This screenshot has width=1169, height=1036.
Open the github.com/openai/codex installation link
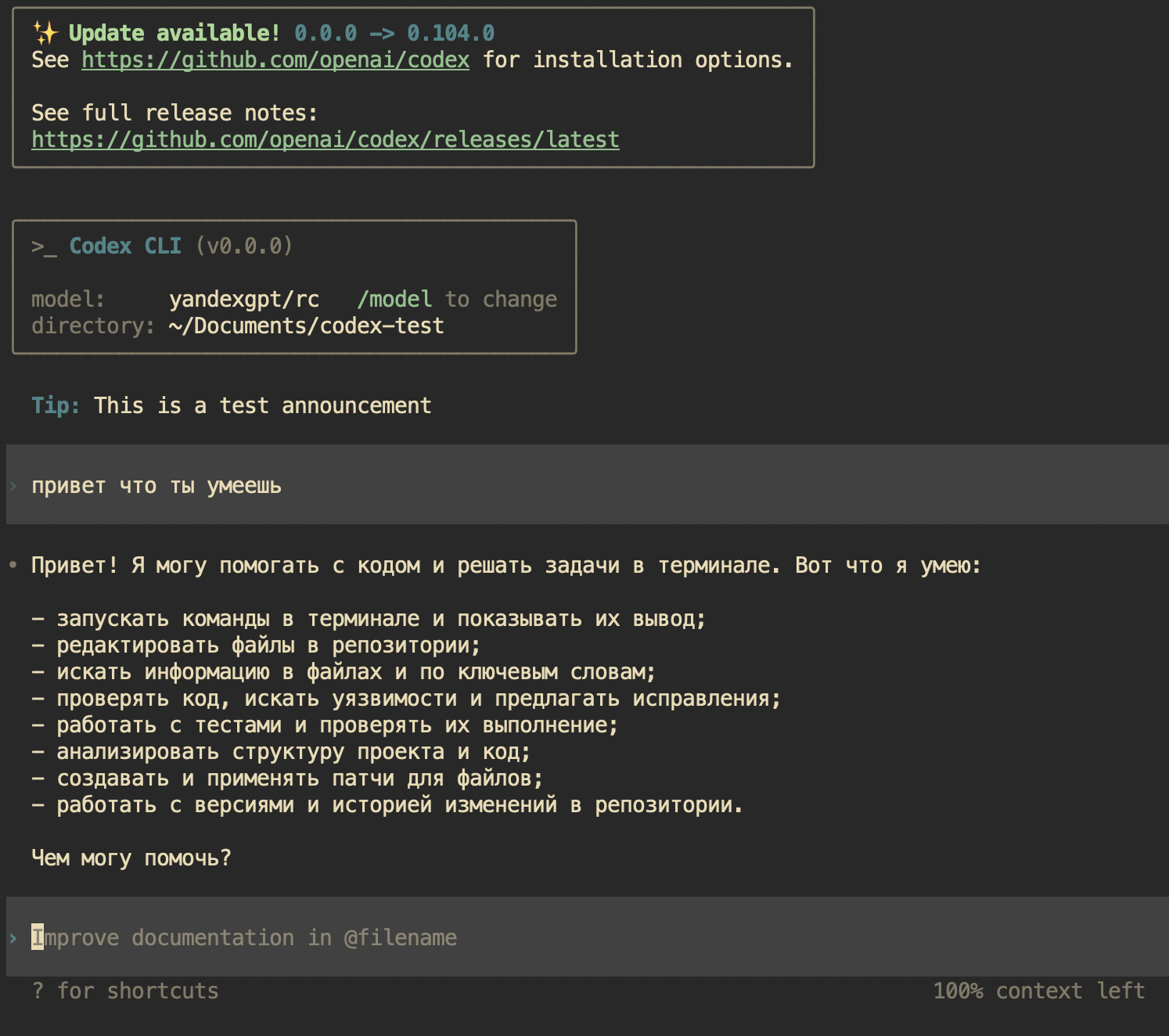(275, 59)
